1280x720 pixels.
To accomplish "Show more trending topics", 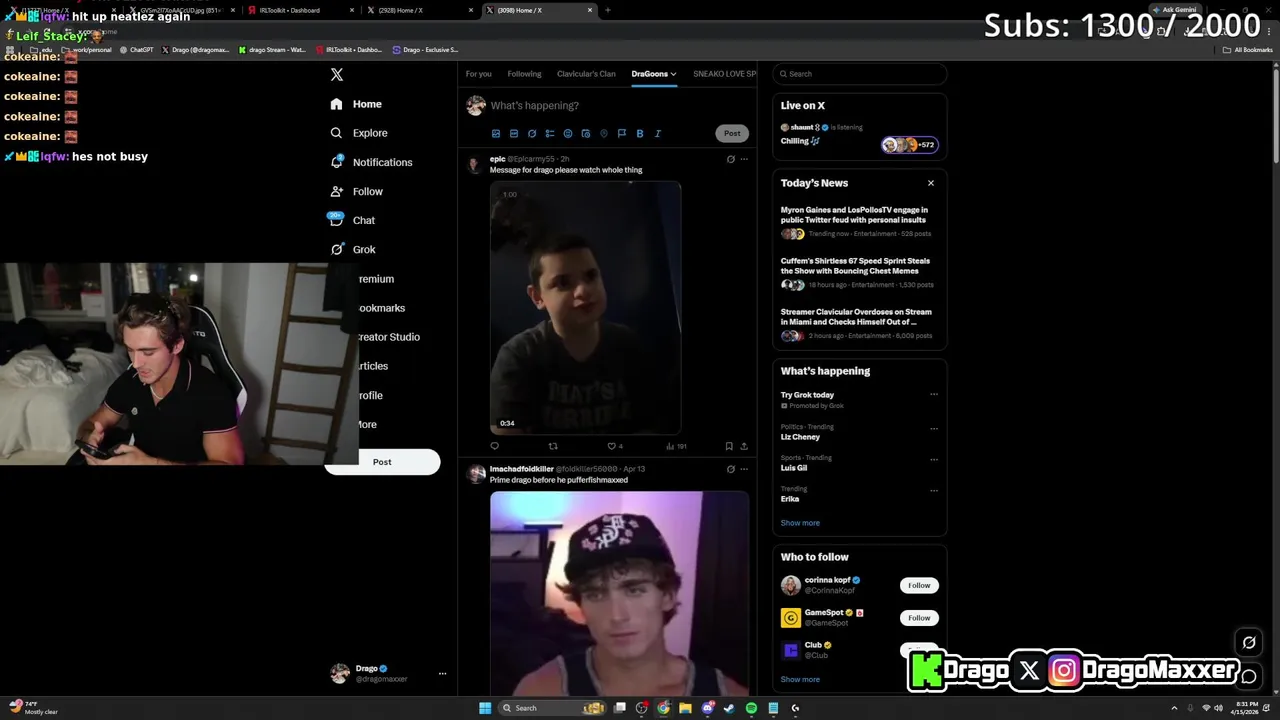I will 800,523.
